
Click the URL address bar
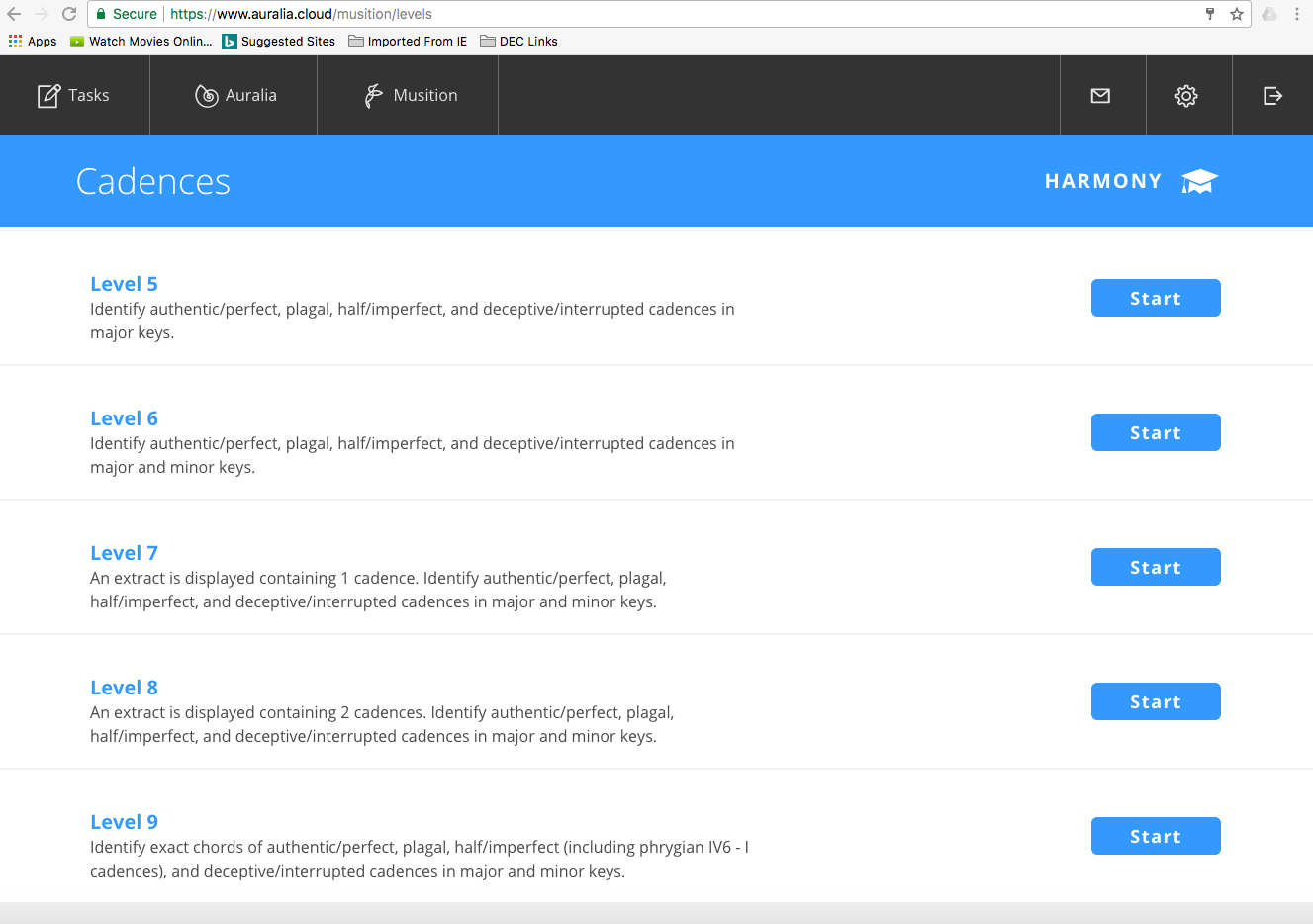pos(643,14)
